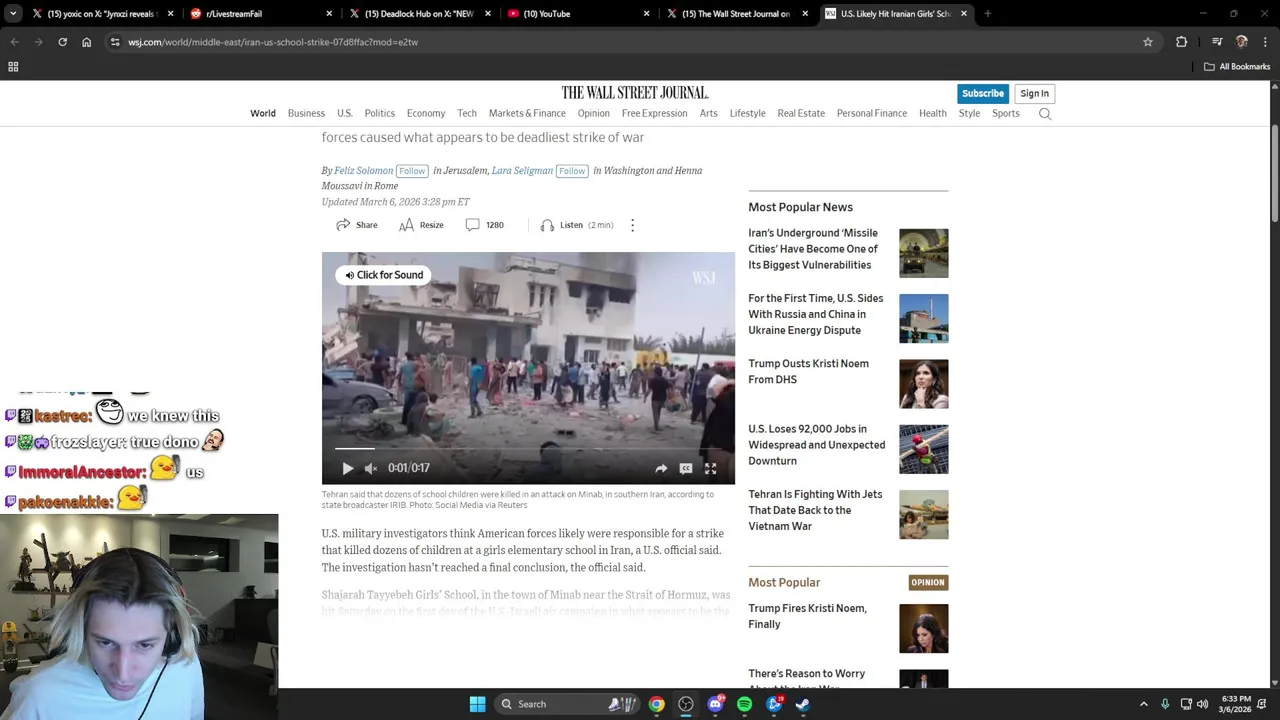Open site information icon in address bar
The image size is (1280, 720).
click(115, 42)
